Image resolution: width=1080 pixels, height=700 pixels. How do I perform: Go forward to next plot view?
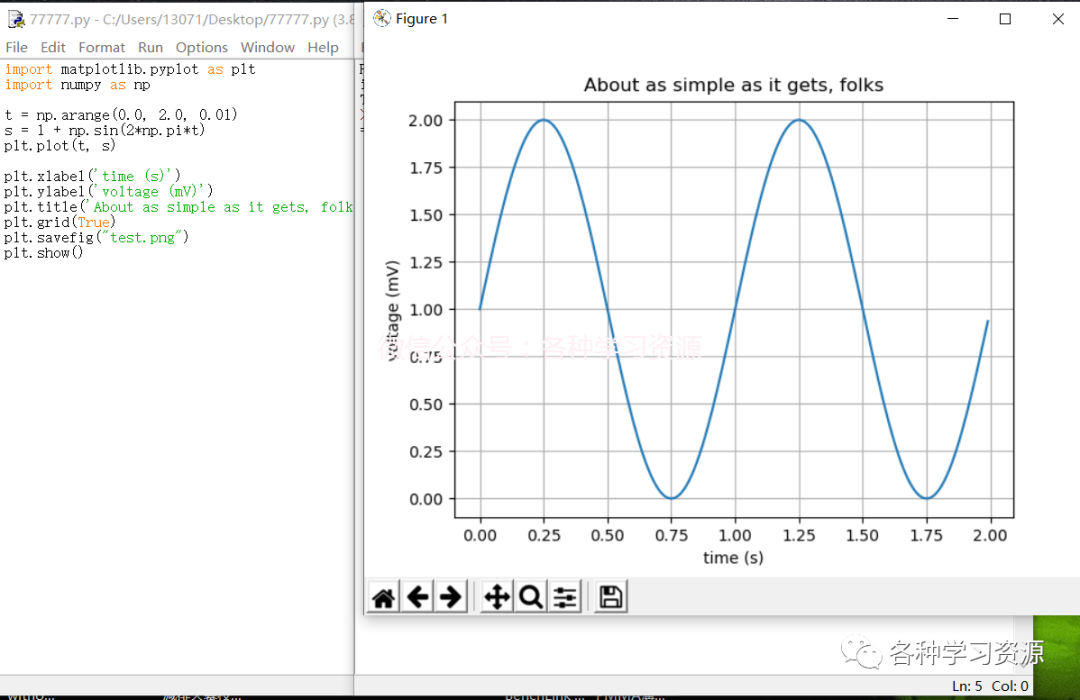coord(450,597)
